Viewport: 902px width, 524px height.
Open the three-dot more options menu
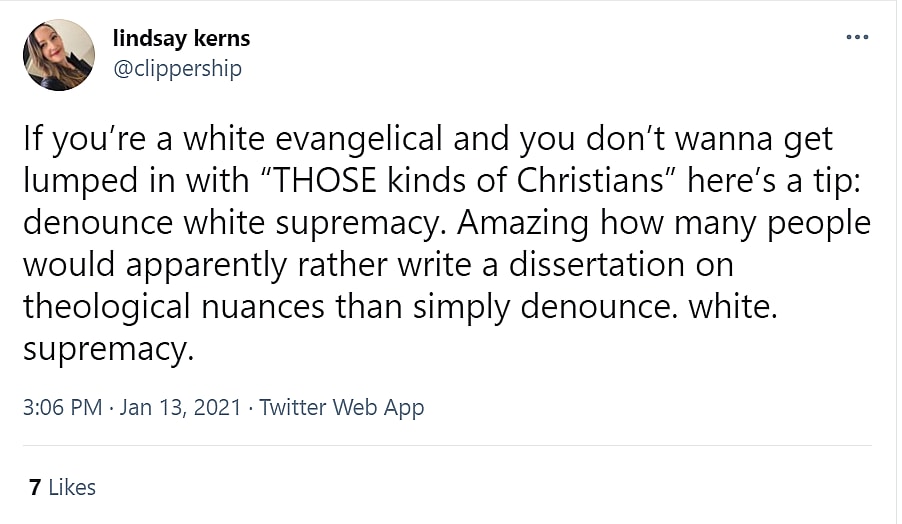[857, 37]
